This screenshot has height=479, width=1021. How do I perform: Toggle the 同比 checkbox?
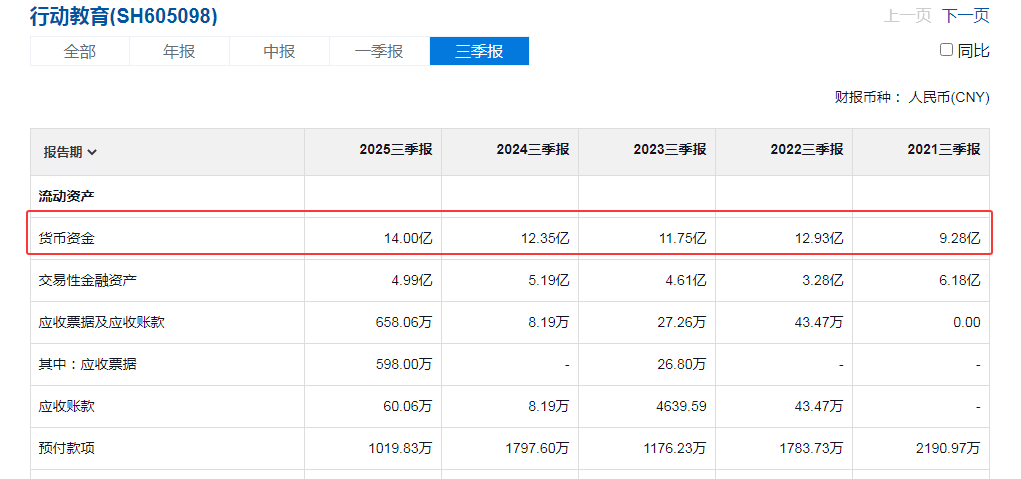[x=946, y=50]
